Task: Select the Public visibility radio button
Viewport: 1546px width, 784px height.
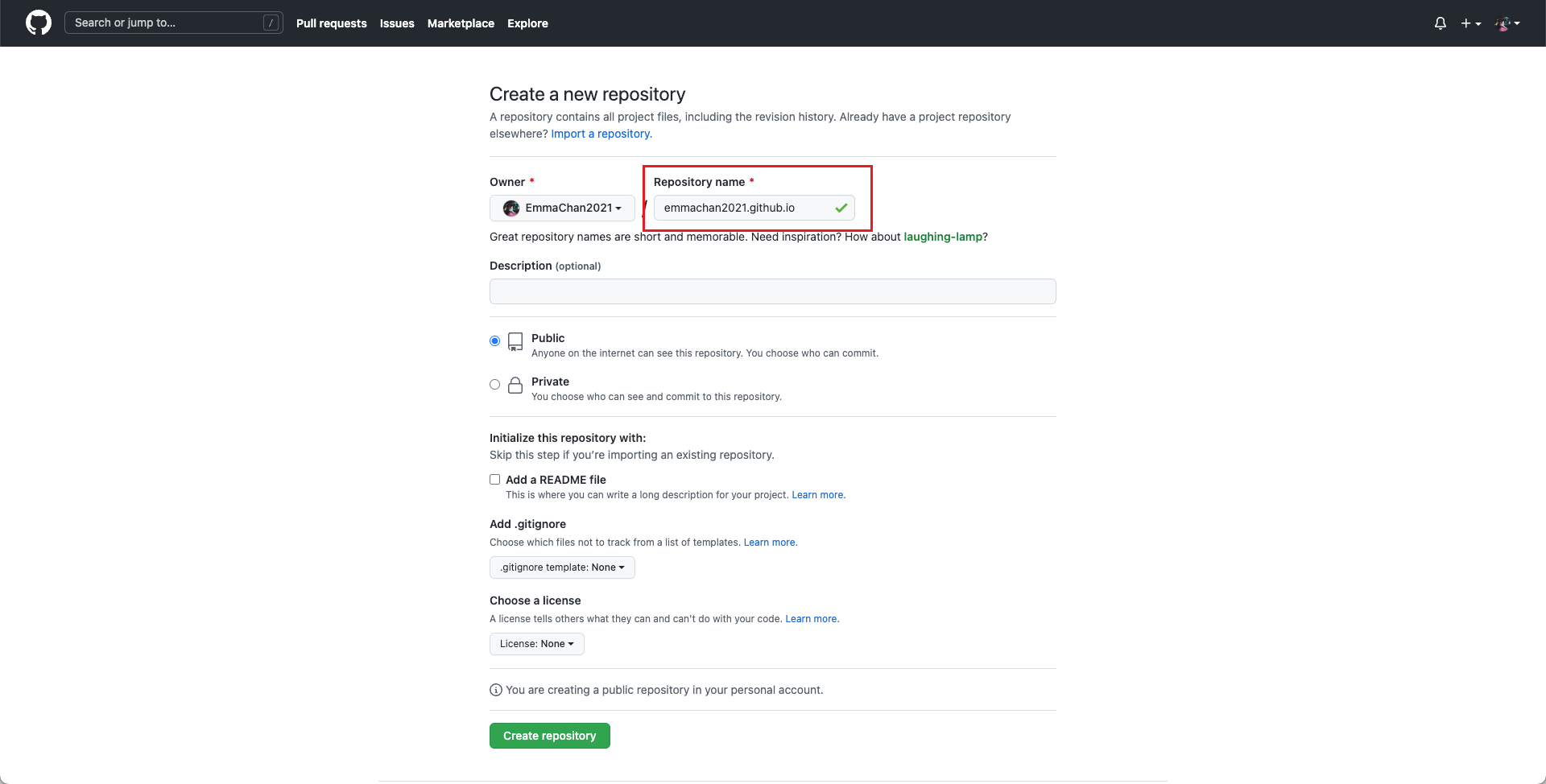Action: click(x=495, y=341)
